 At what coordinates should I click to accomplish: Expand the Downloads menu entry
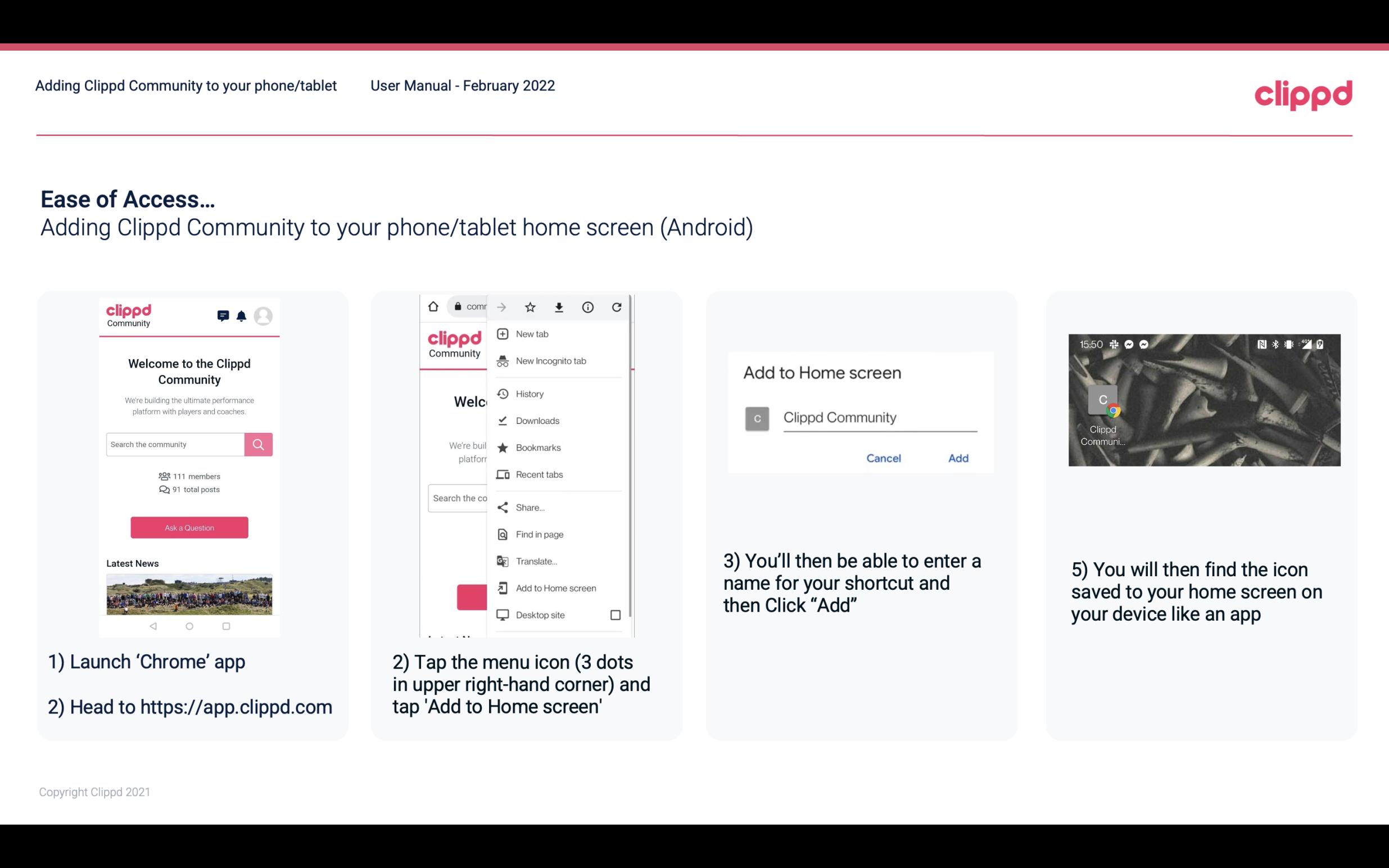tap(536, 419)
